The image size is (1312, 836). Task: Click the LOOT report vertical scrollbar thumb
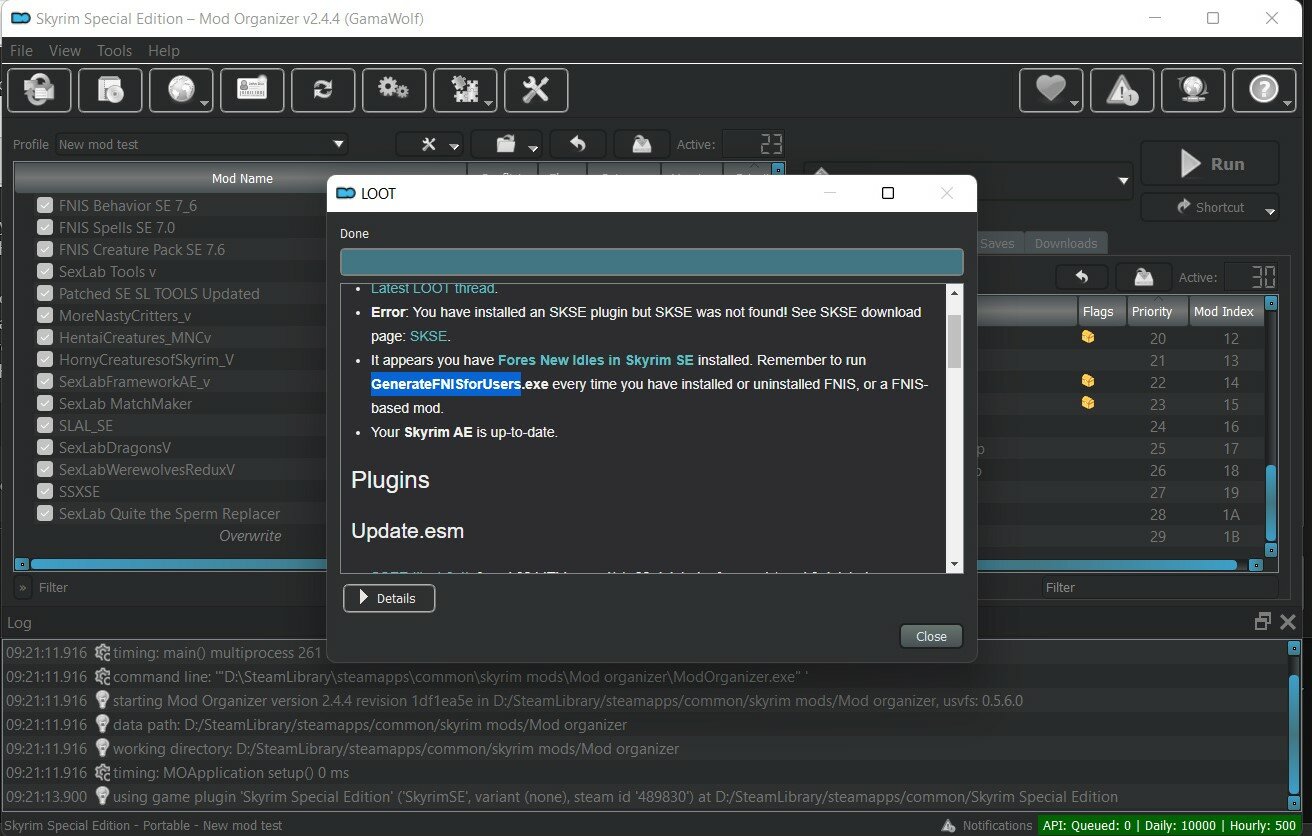[x=954, y=342]
